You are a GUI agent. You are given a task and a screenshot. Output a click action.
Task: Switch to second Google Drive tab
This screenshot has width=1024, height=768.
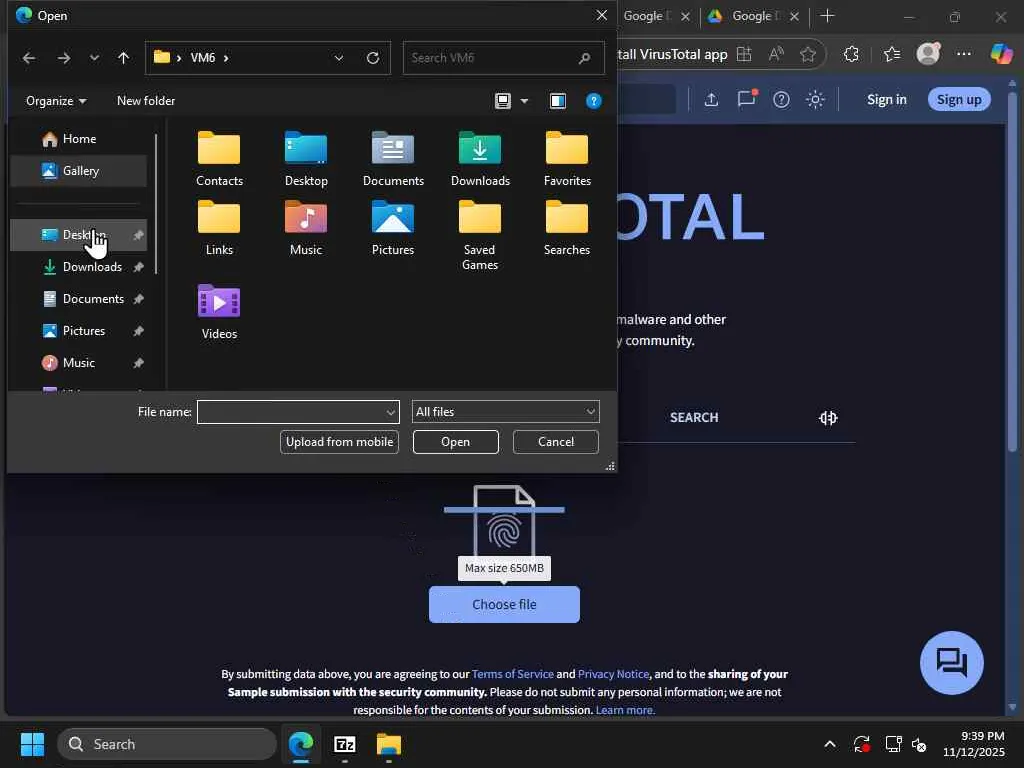click(754, 16)
